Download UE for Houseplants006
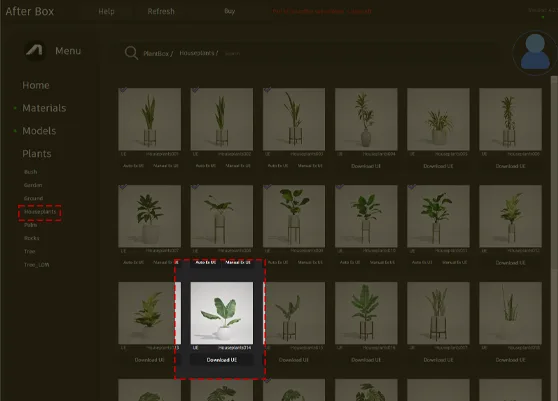Screen dimensions: 558x401 pyautogui.click(x=510, y=166)
